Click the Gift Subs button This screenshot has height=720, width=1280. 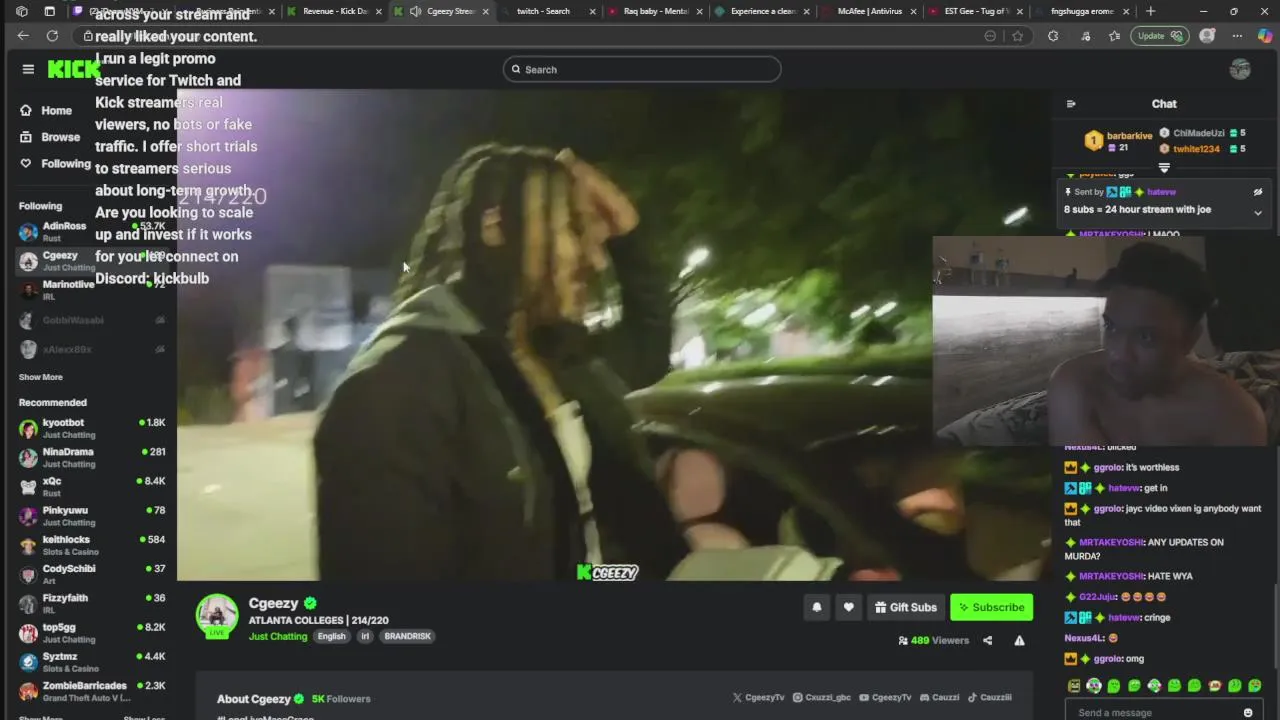point(905,607)
